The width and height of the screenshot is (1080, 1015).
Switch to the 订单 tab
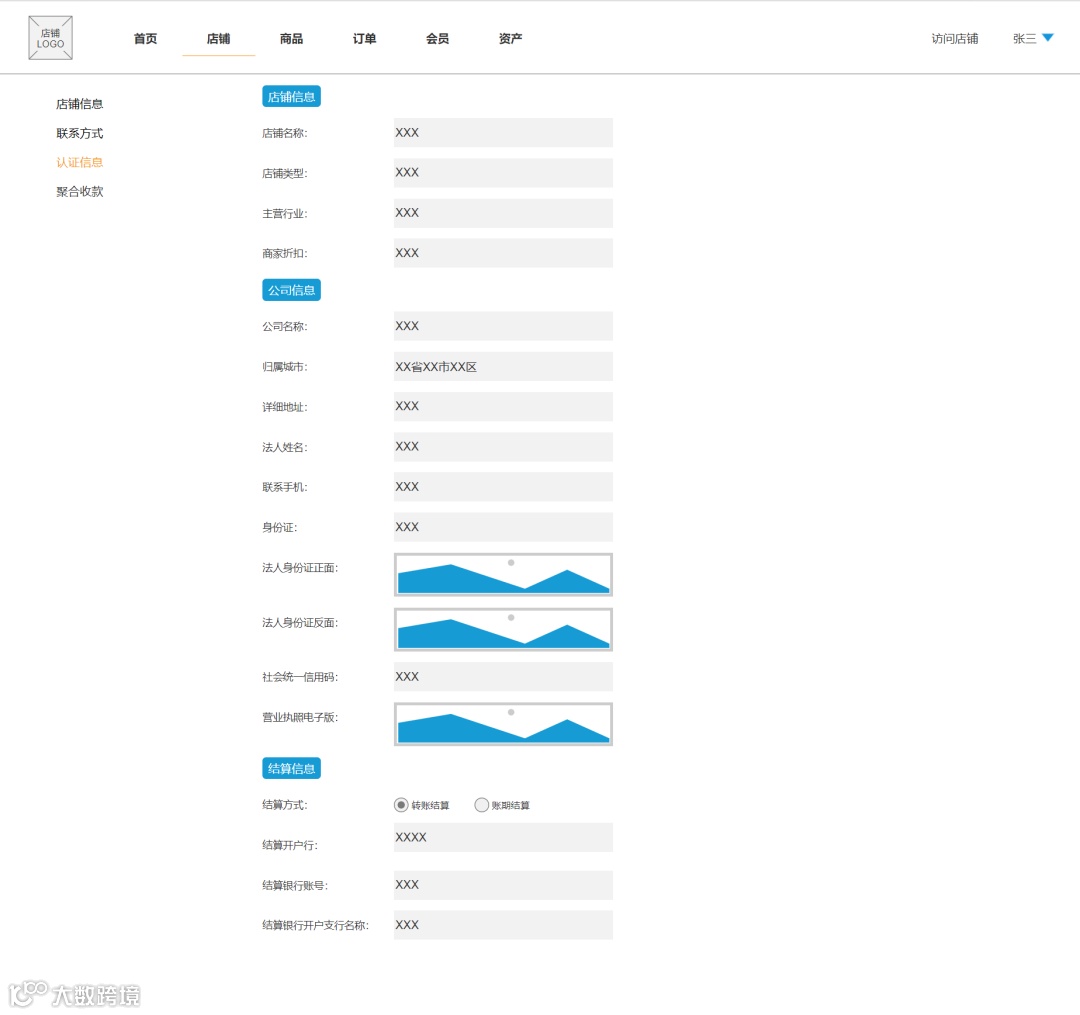pyautogui.click(x=364, y=39)
